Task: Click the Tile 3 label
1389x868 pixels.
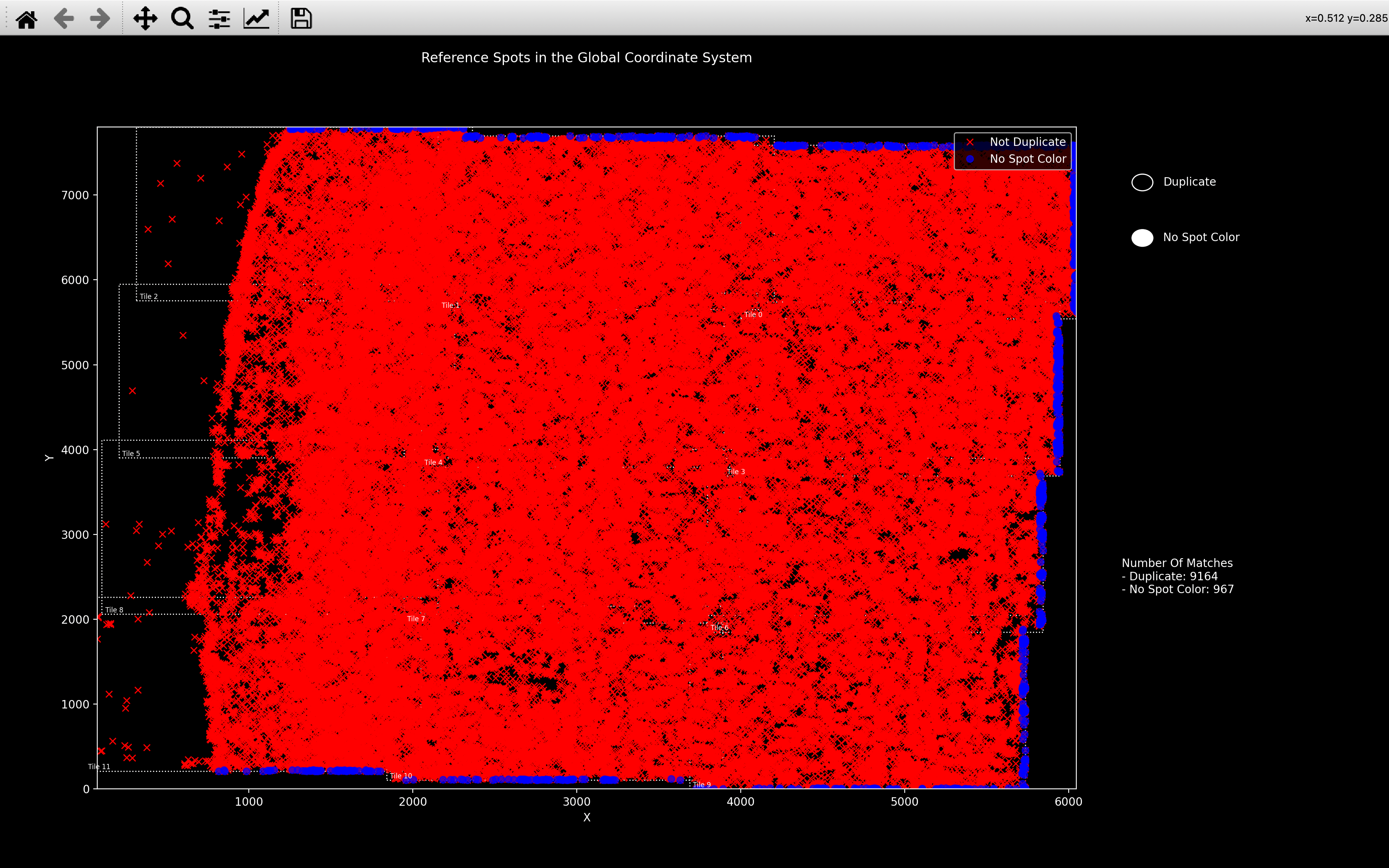Action: (x=736, y=471)
